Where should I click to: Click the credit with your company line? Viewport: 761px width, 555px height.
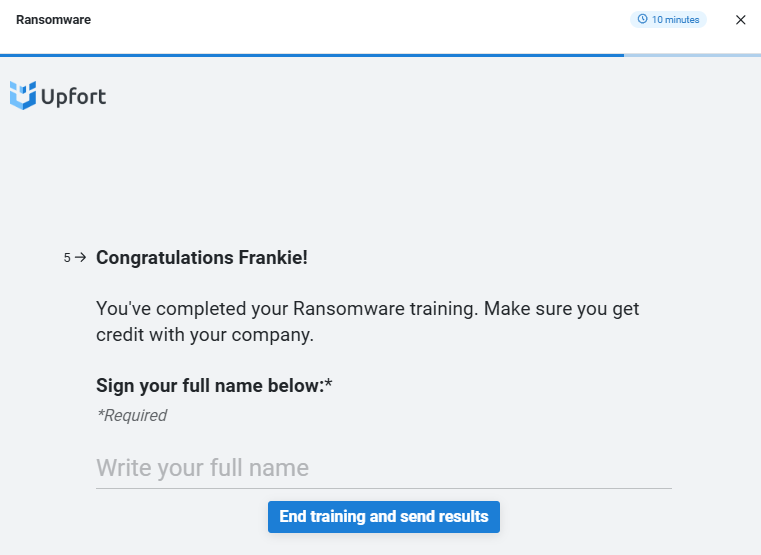pyautogui.click(x=205, y=335)
